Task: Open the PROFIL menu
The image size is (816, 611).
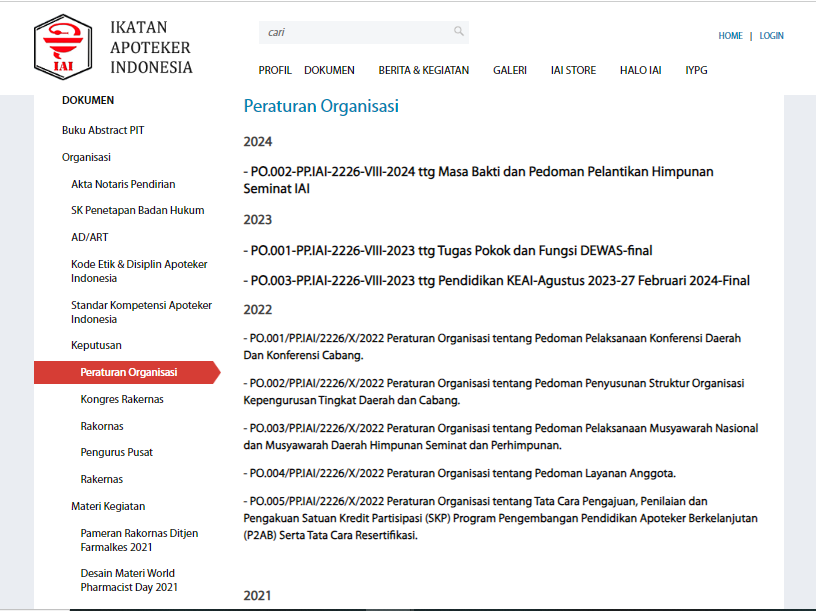Action: [x=275, y=70]
